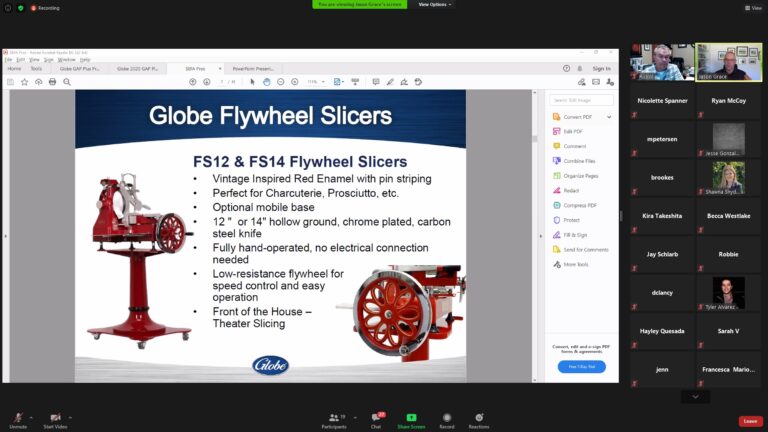The image size is (768, 432).
Task: Open the Reactions menu
Action: [x=479, y=420]
